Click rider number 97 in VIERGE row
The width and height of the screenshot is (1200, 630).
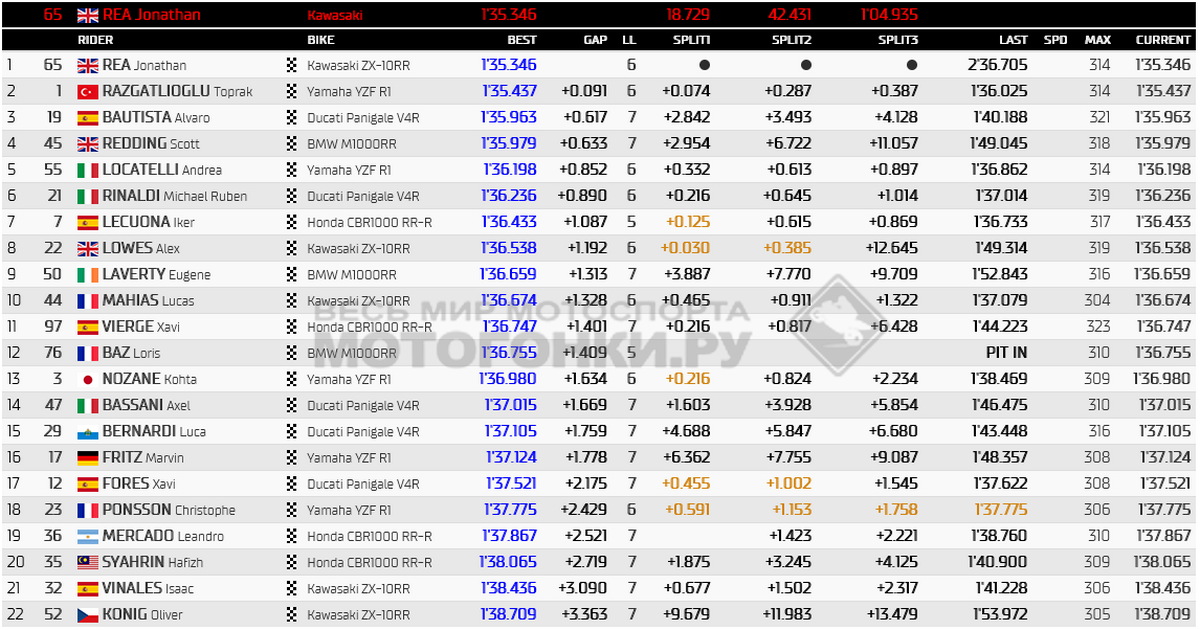pyautogui.click(x=53, y=327)
